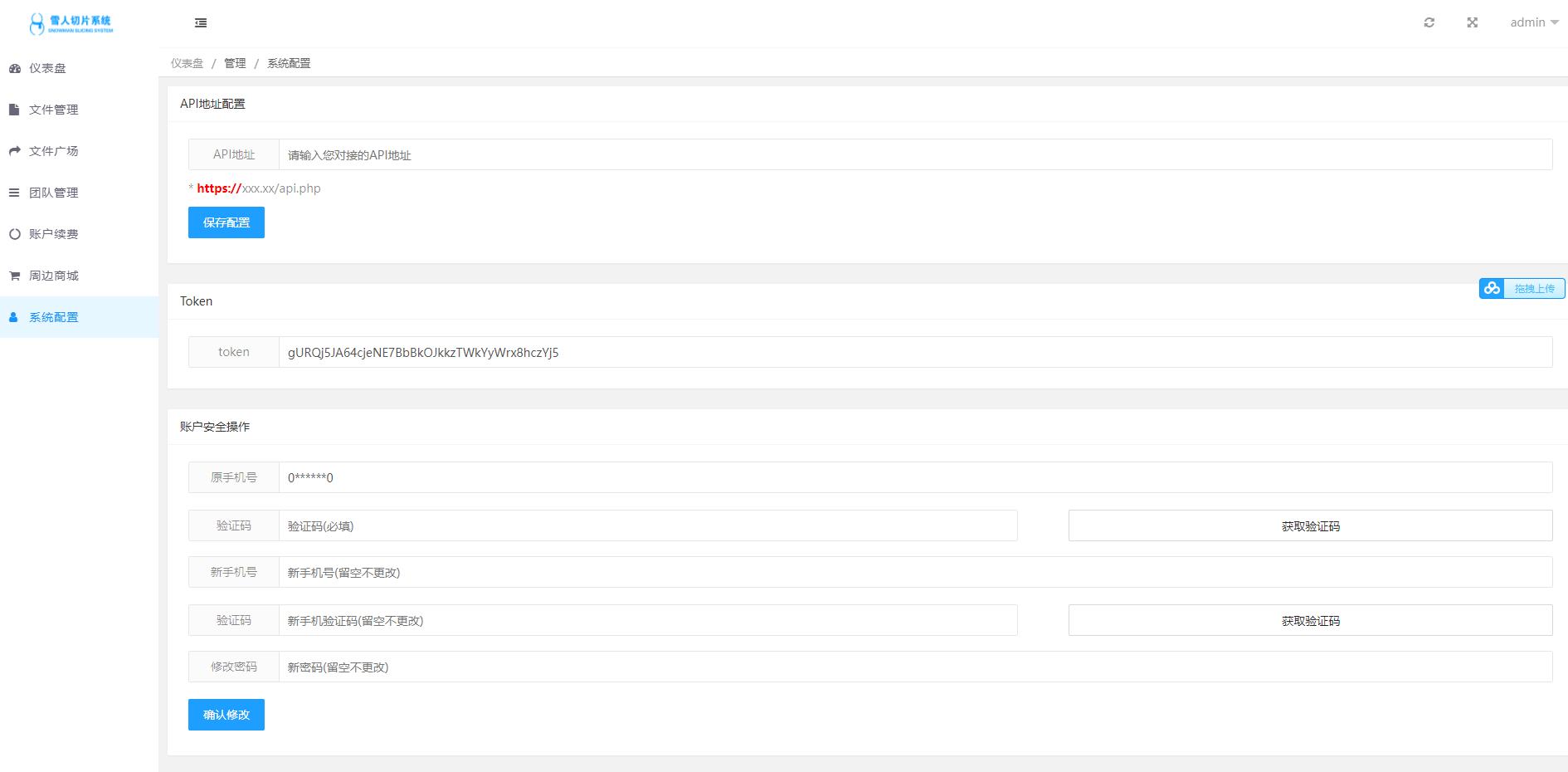Select 系统配置 in the sidebar
Image resolution: width=1568 pixels, height=772 pixels.
[54, 317]
